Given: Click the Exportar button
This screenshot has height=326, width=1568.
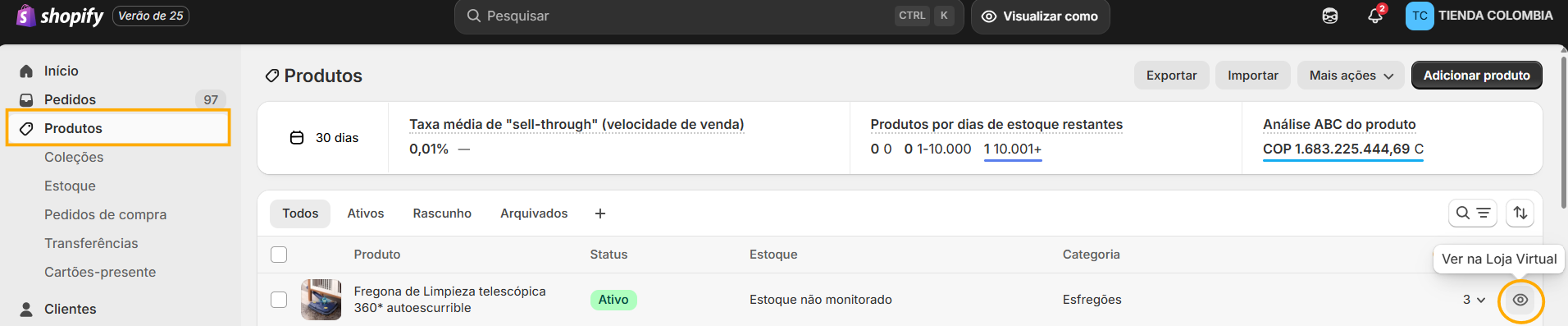Looking at the screenshot, I should (x=1171, y=76).
